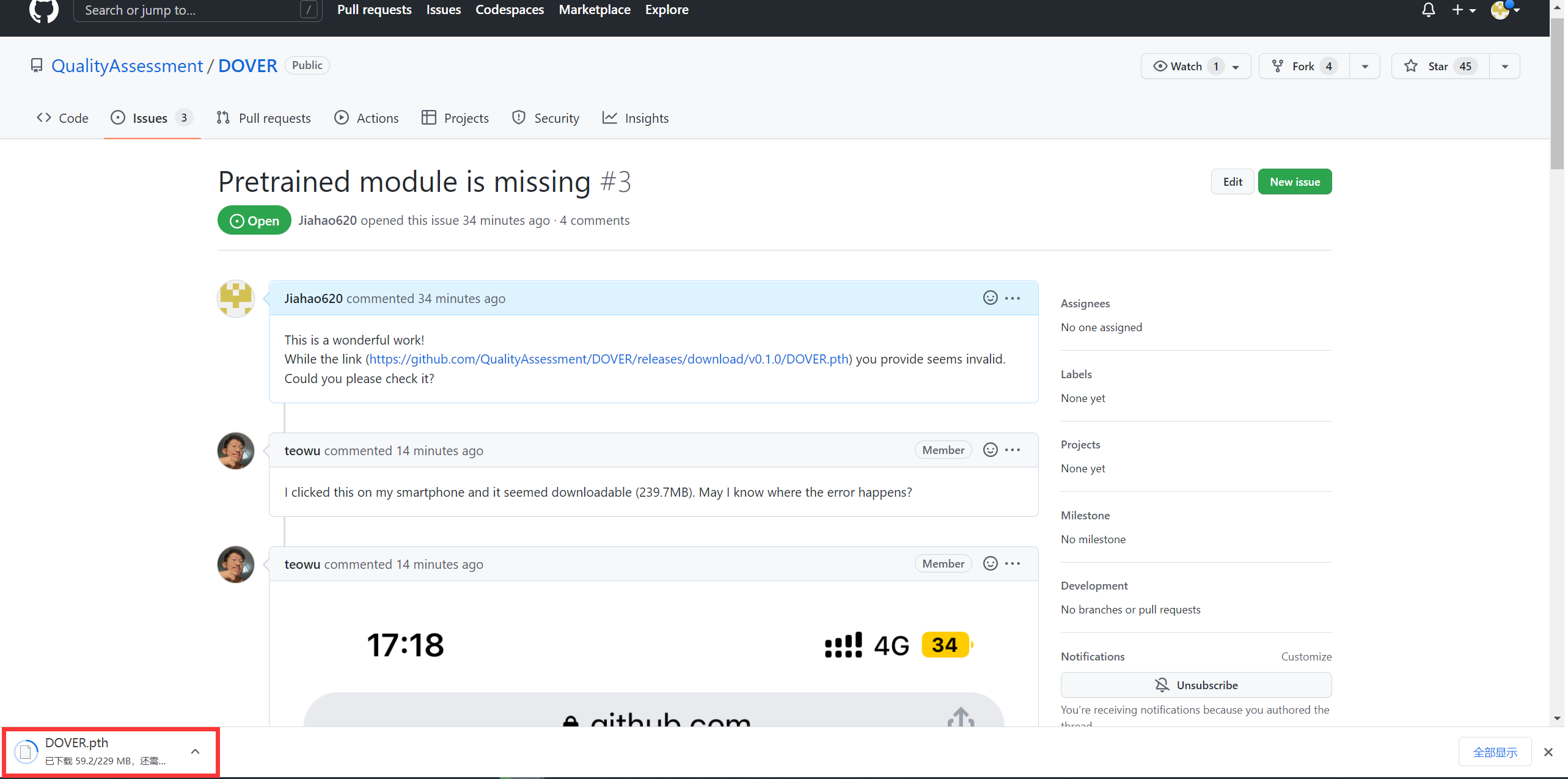Open your profile avatar menu
Image resolution: width=1568 pixels, height=779 pixels.
tap(1504, 10)
